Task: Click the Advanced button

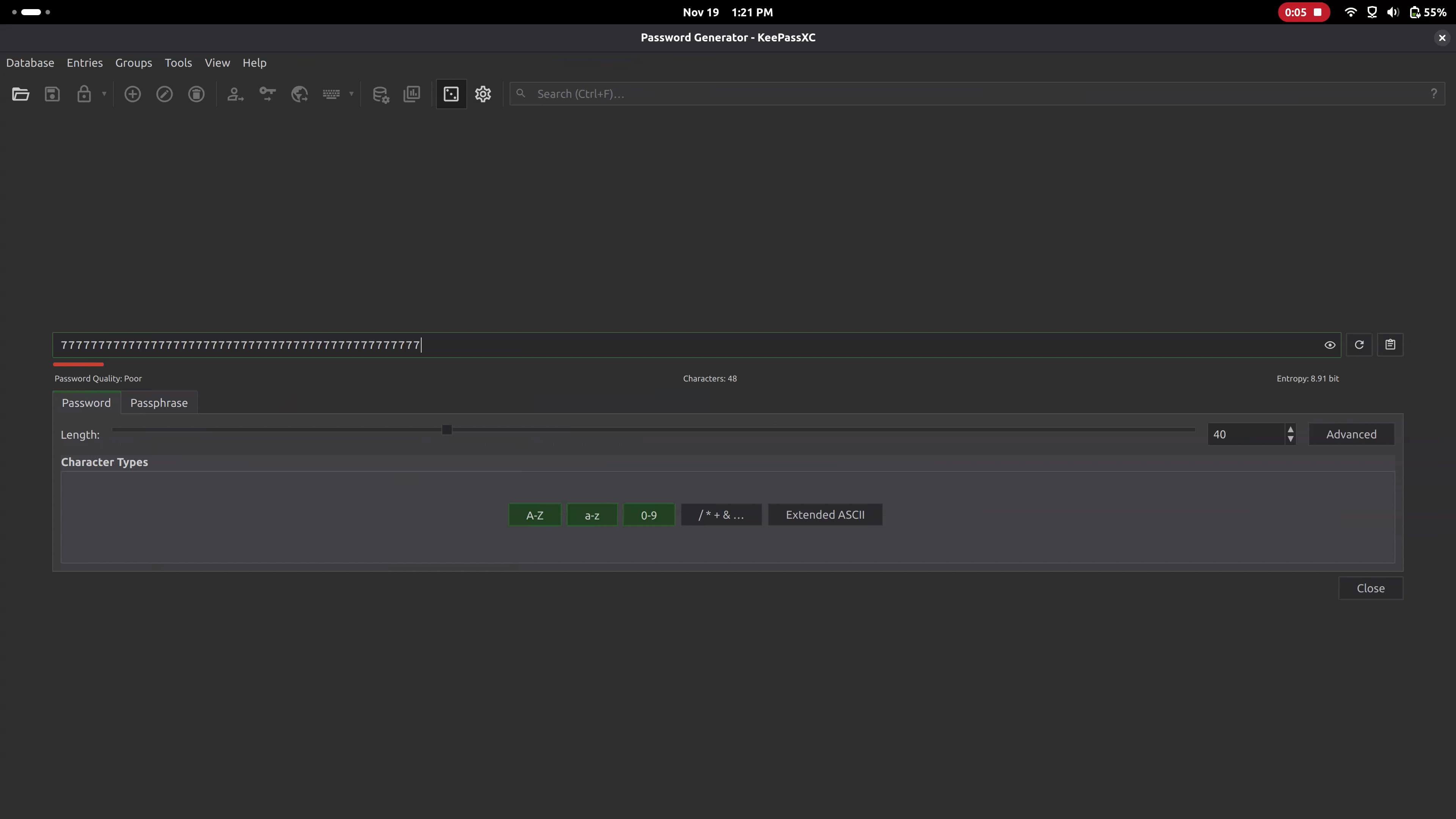Action: (x=1351, y=434)
